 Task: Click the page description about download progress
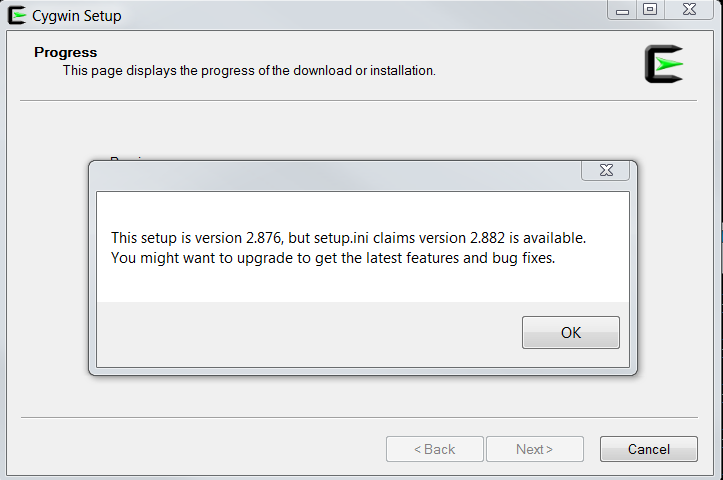pos(249,71)
